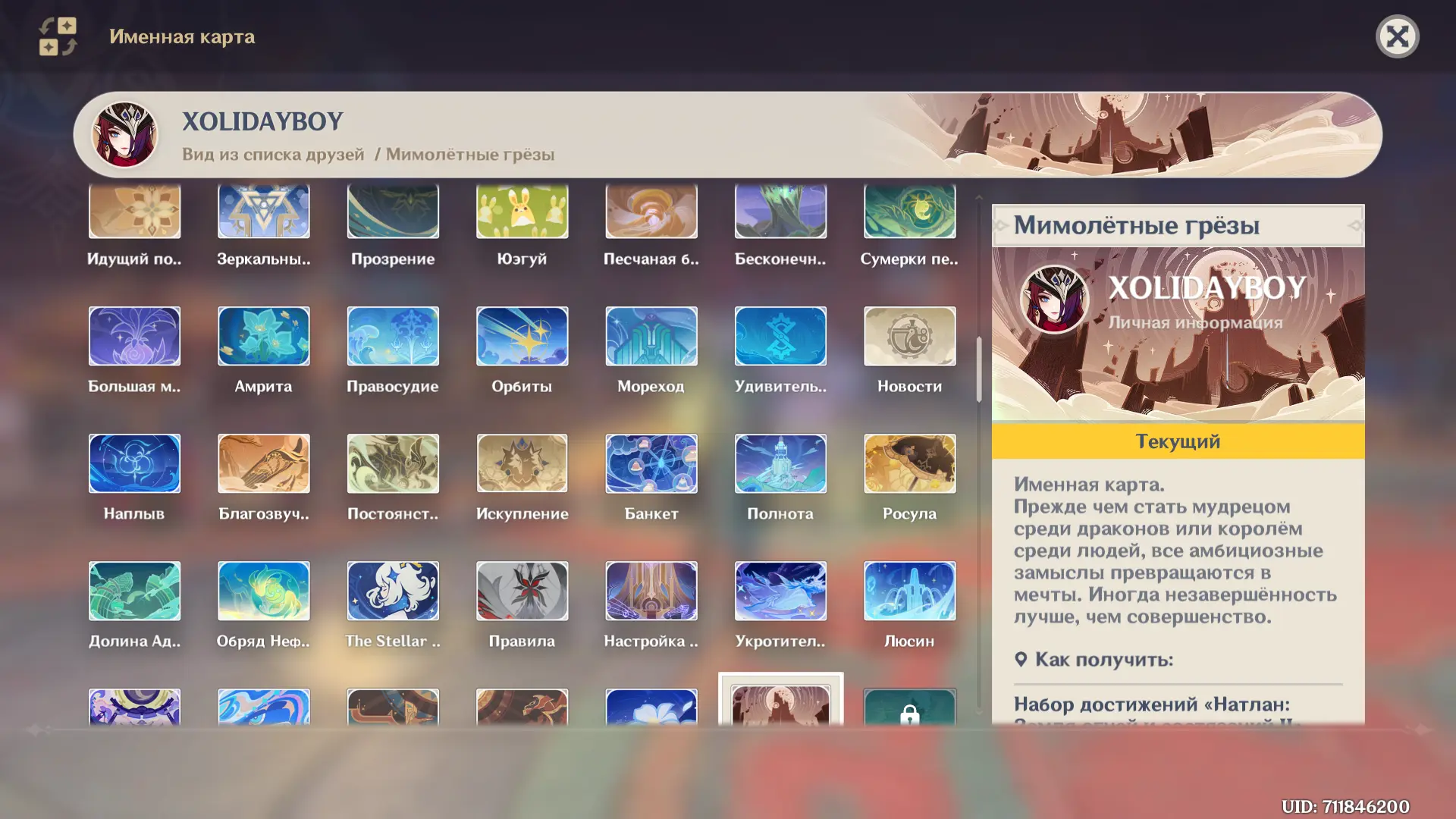This screenshot has height=819, width=1456.
Task: Select the Банкет namecard
Action: click(651, 463)
